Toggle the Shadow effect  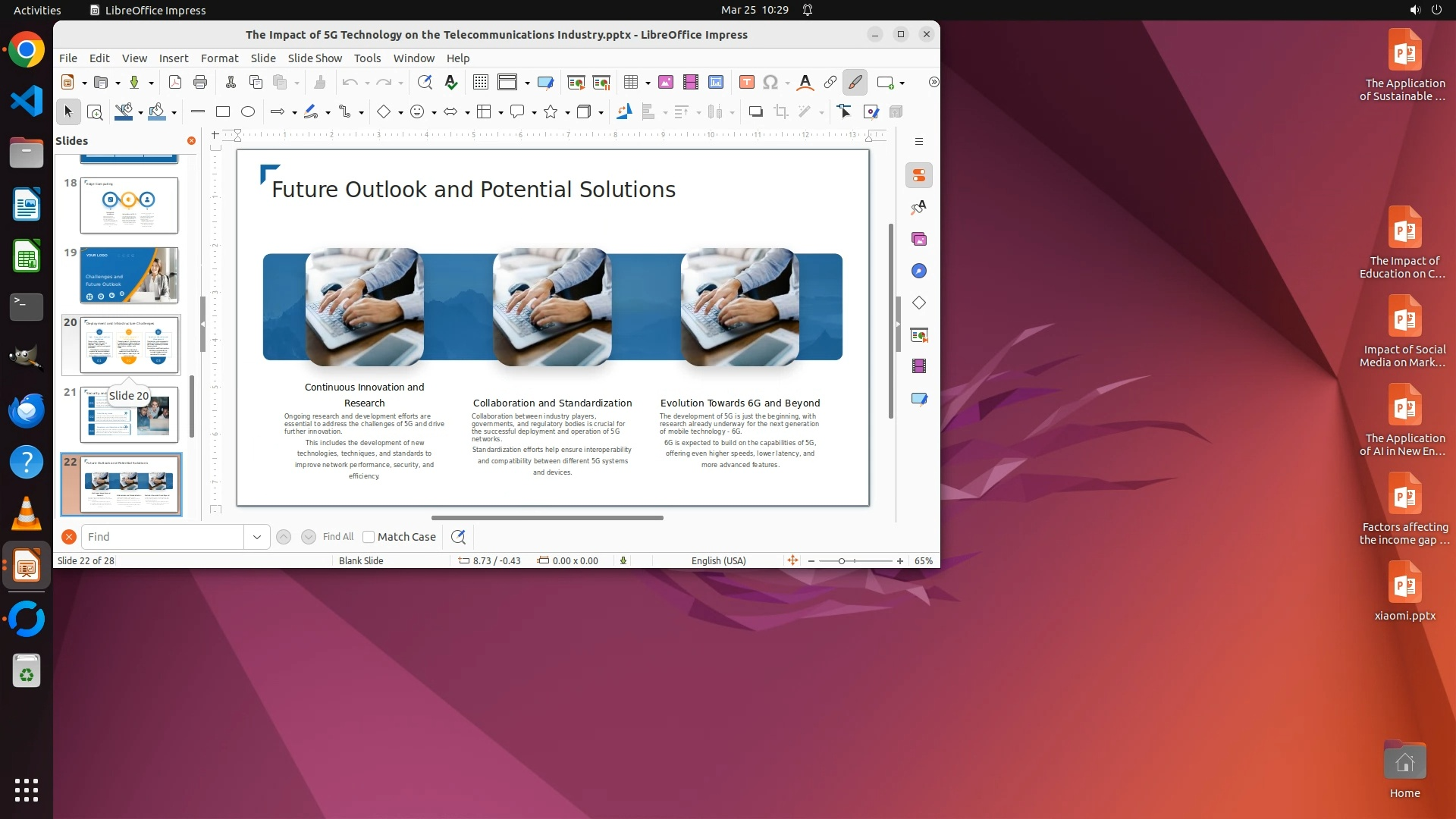click(x=755, y=111)
